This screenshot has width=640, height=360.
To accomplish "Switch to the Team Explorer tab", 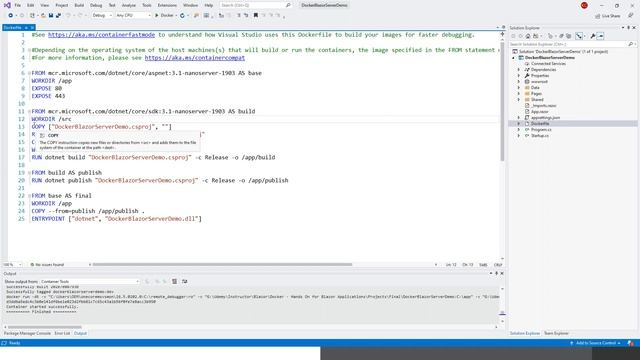I will tap(556, 333).
